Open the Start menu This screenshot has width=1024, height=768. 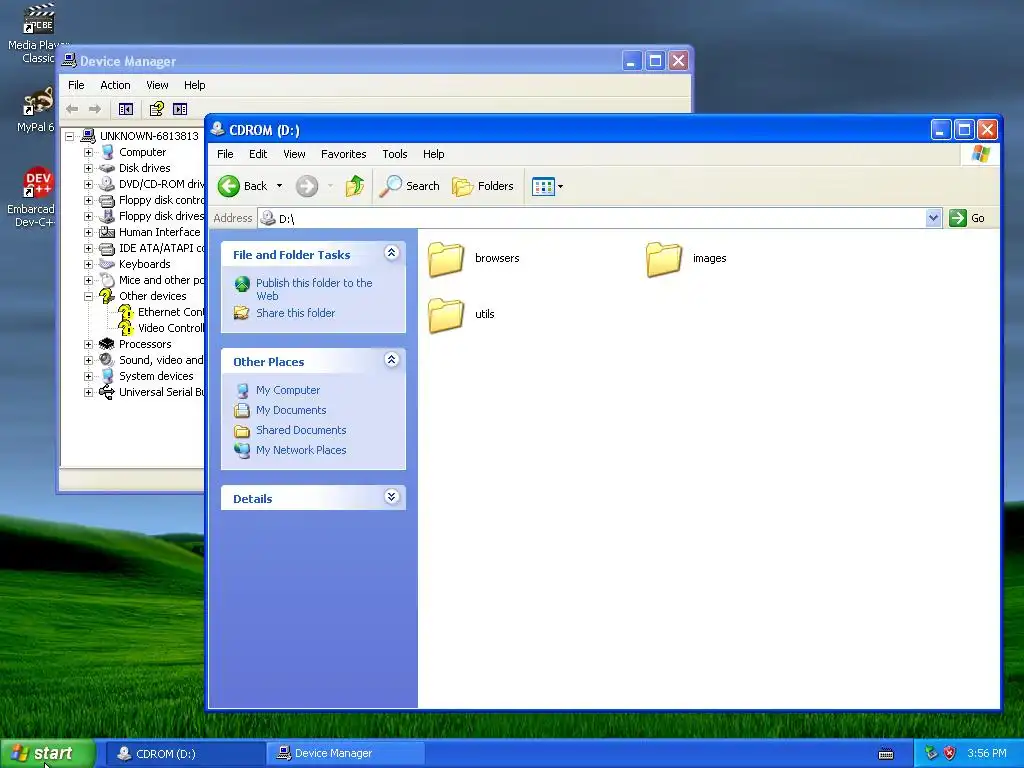[48, 754]
